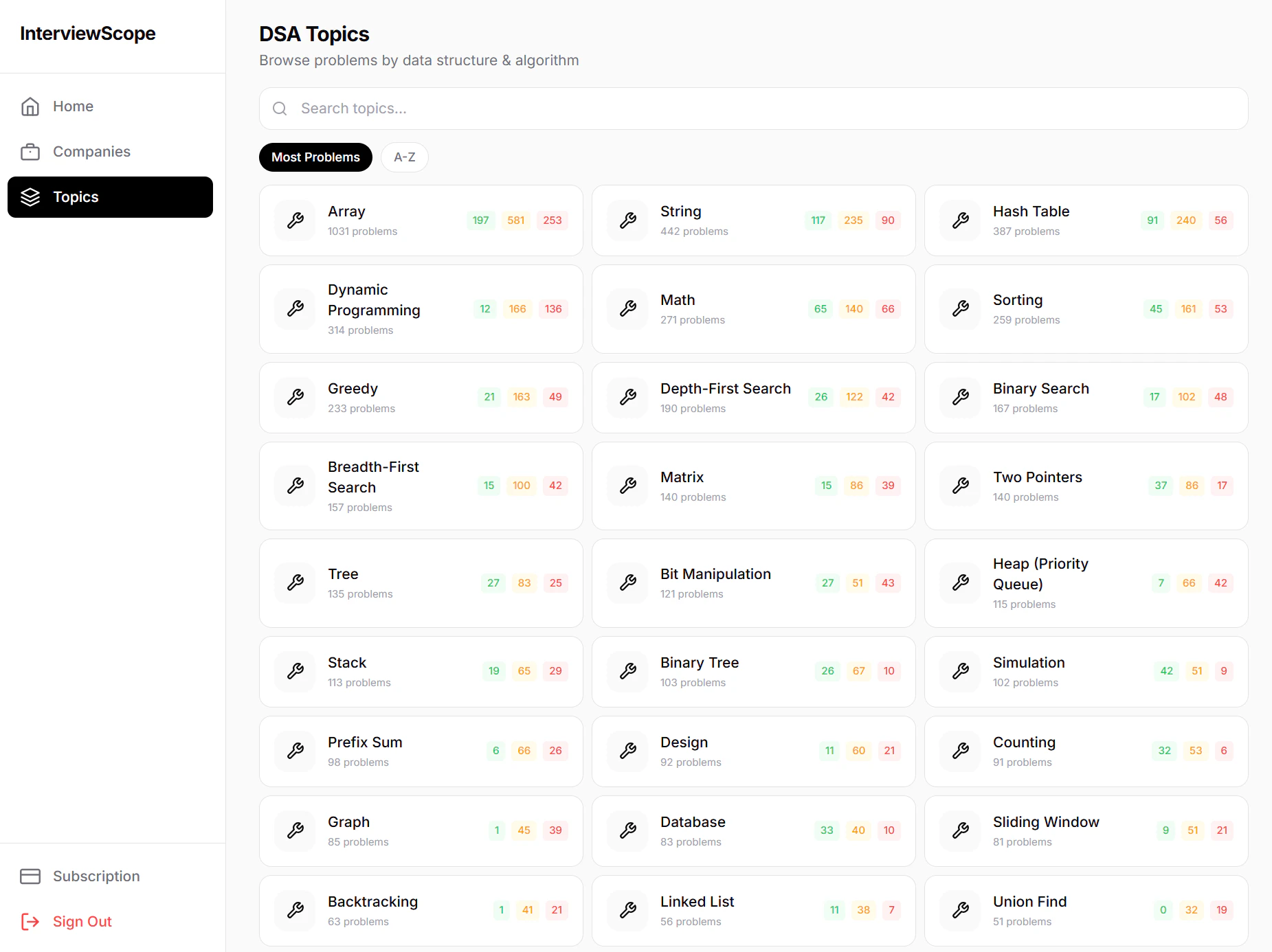Open the Design topic
1272x952 pixels.
[x=754, y=751]
